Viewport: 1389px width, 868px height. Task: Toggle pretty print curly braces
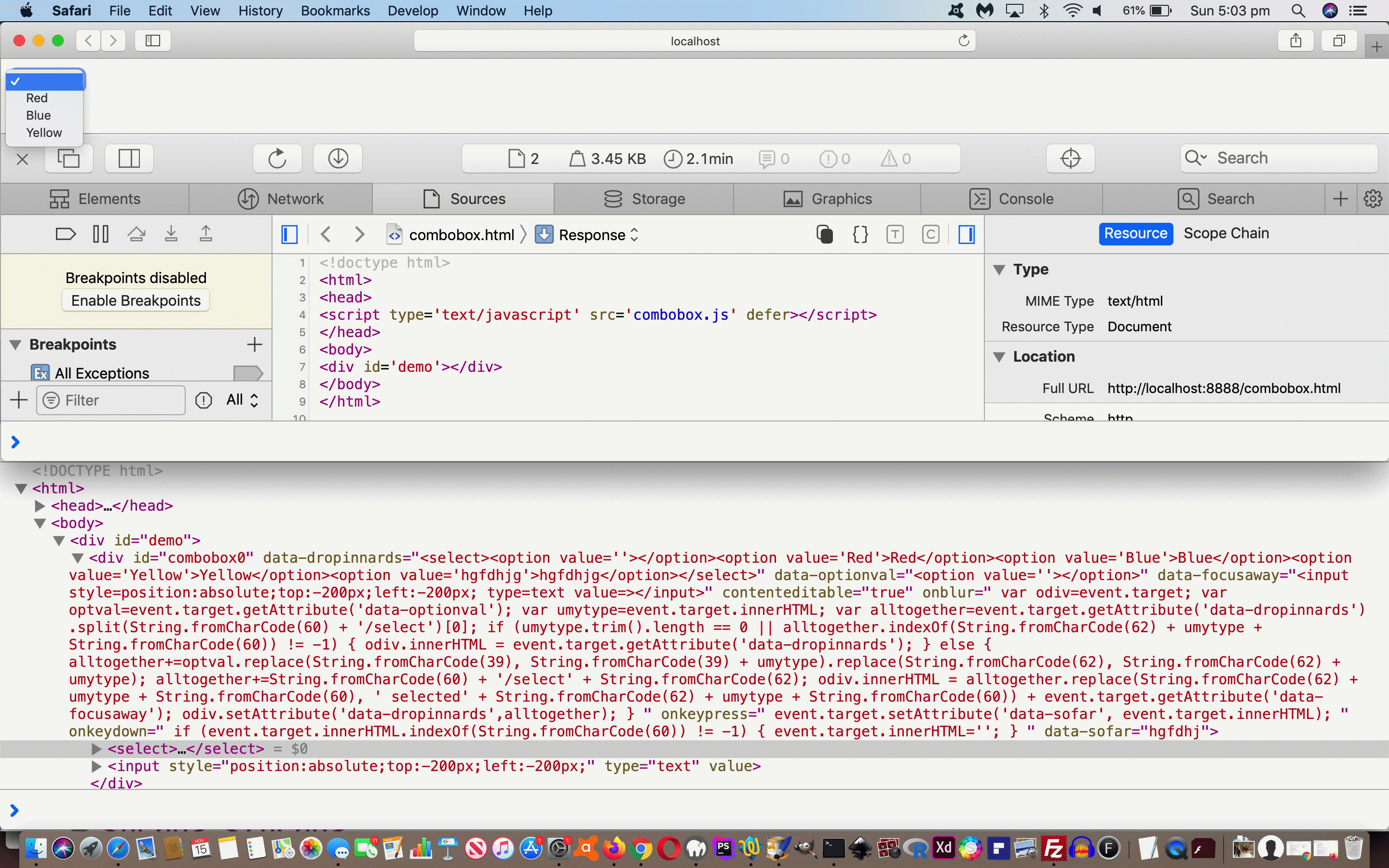860,234
